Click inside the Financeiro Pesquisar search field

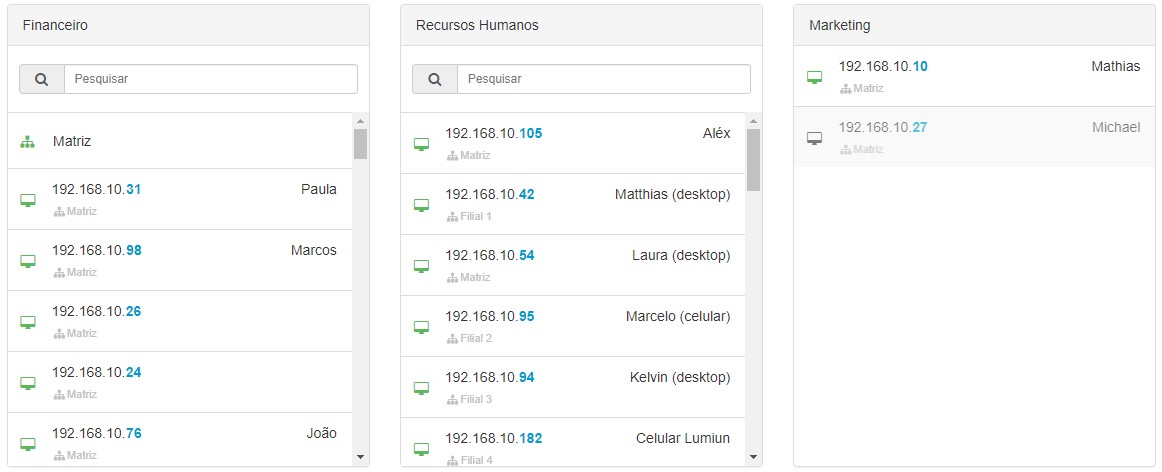211,79
